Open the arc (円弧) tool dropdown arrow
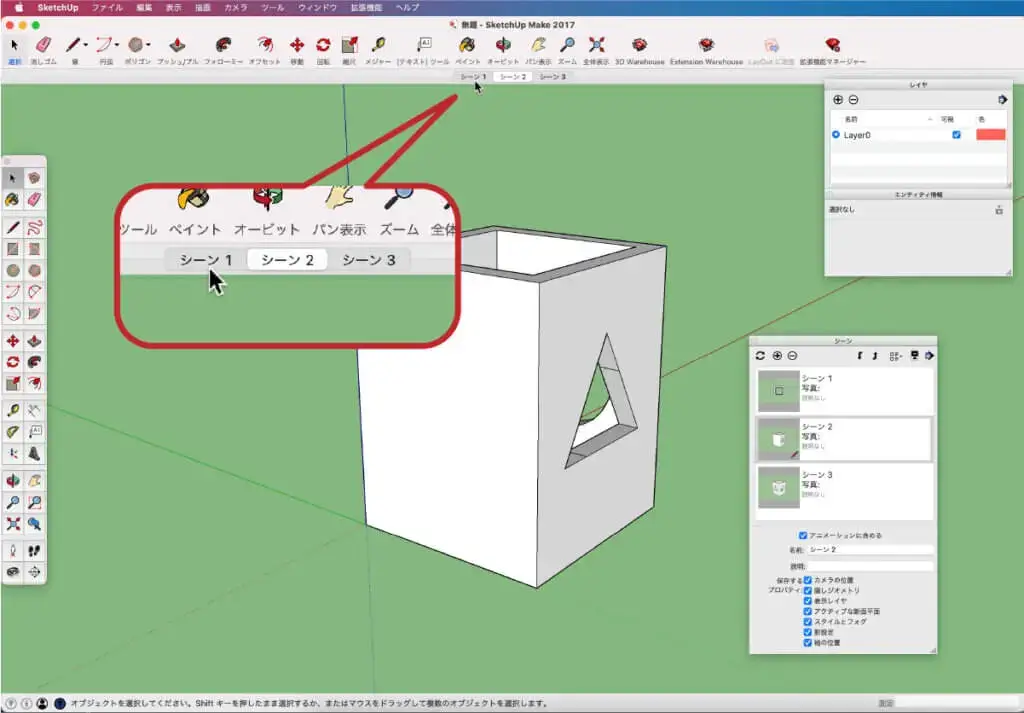The height and width of the screenshot is (713, 1024). pos(118,45)
